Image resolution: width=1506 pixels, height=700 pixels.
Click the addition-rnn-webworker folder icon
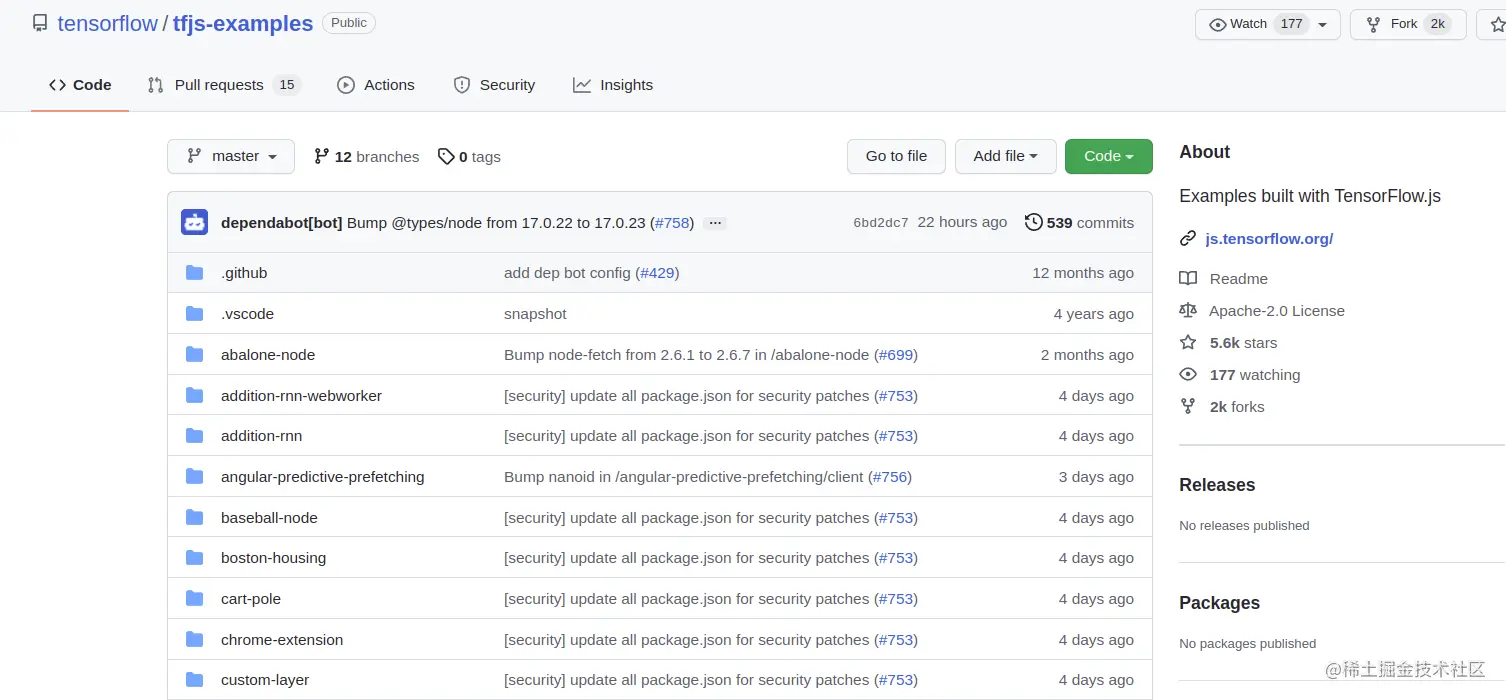(195, 395)
